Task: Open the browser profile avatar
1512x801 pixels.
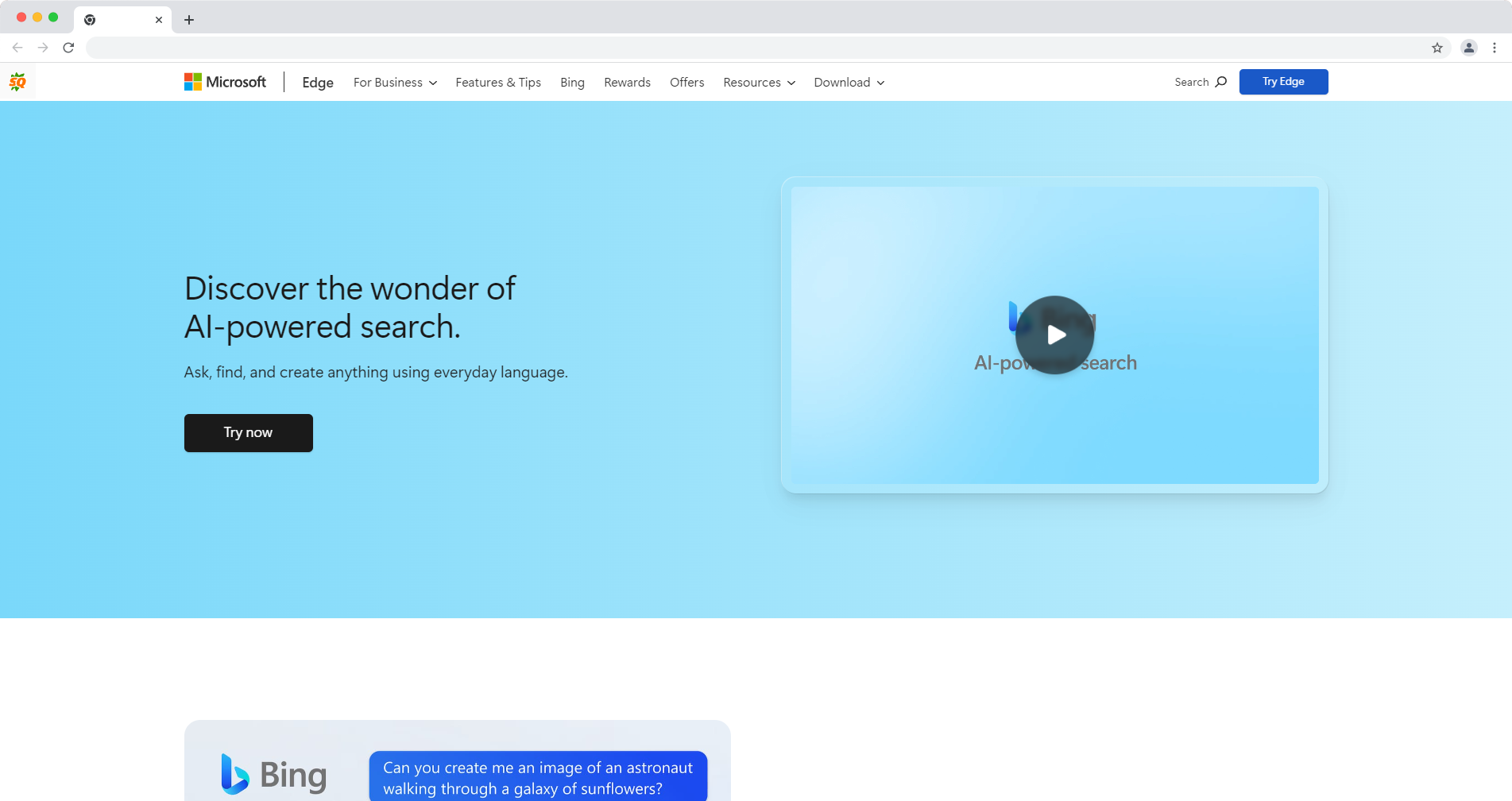Action: coord(1468,48)
